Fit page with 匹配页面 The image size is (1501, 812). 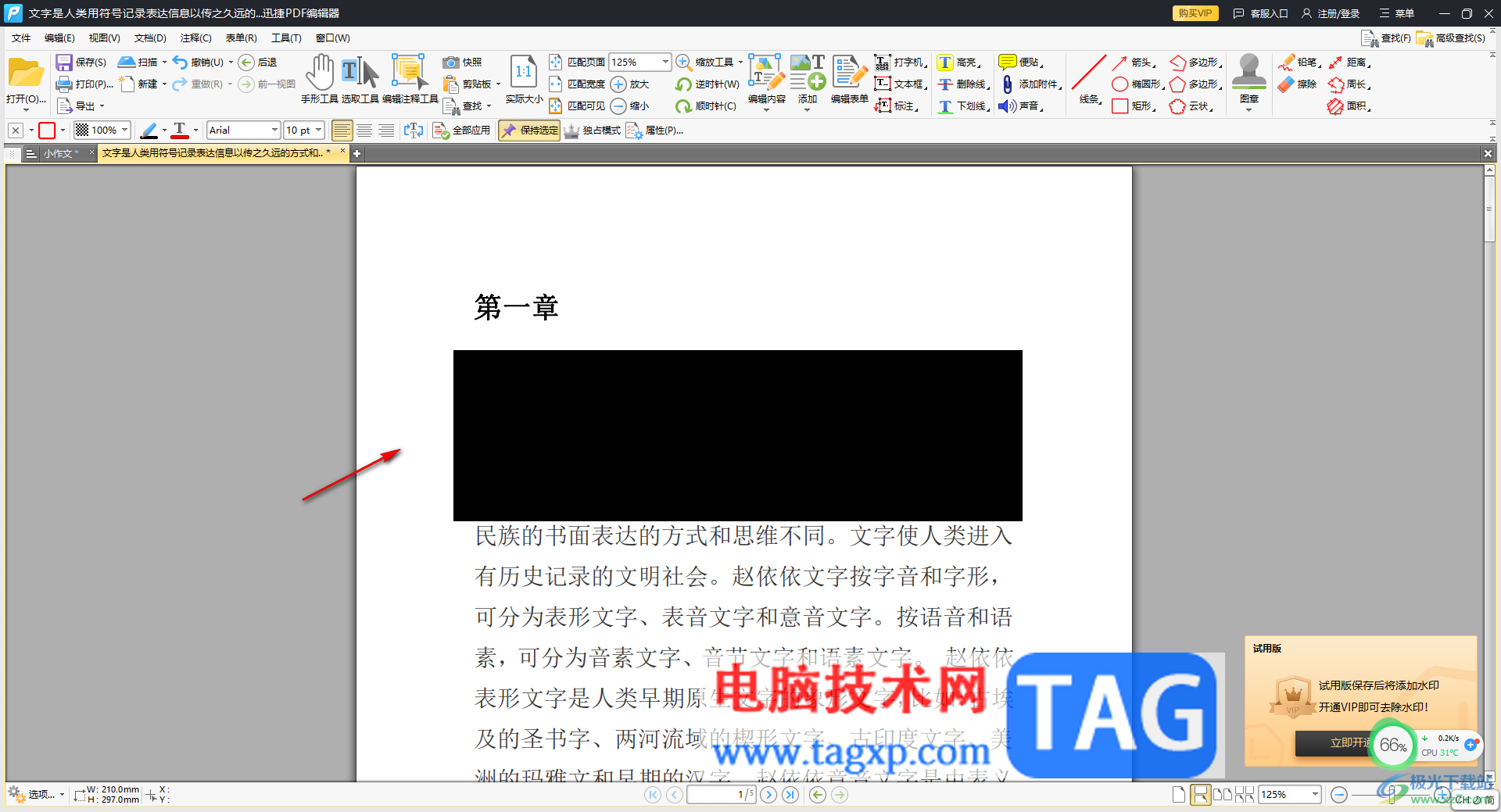[x=577, y=62]
